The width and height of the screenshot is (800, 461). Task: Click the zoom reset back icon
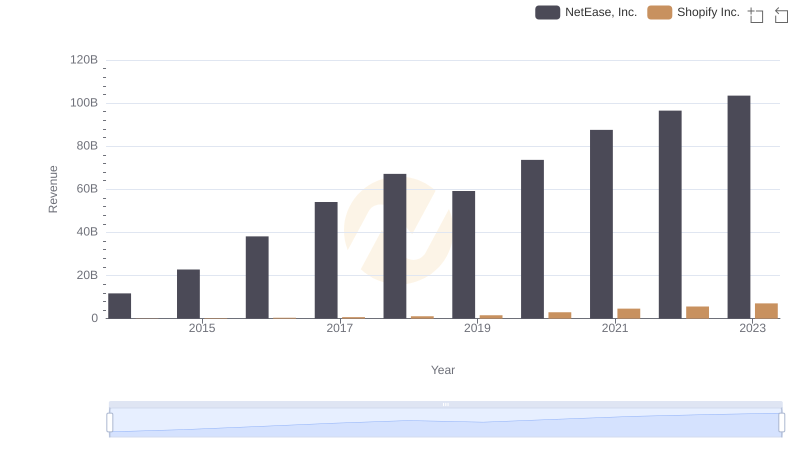pos(781,15)
